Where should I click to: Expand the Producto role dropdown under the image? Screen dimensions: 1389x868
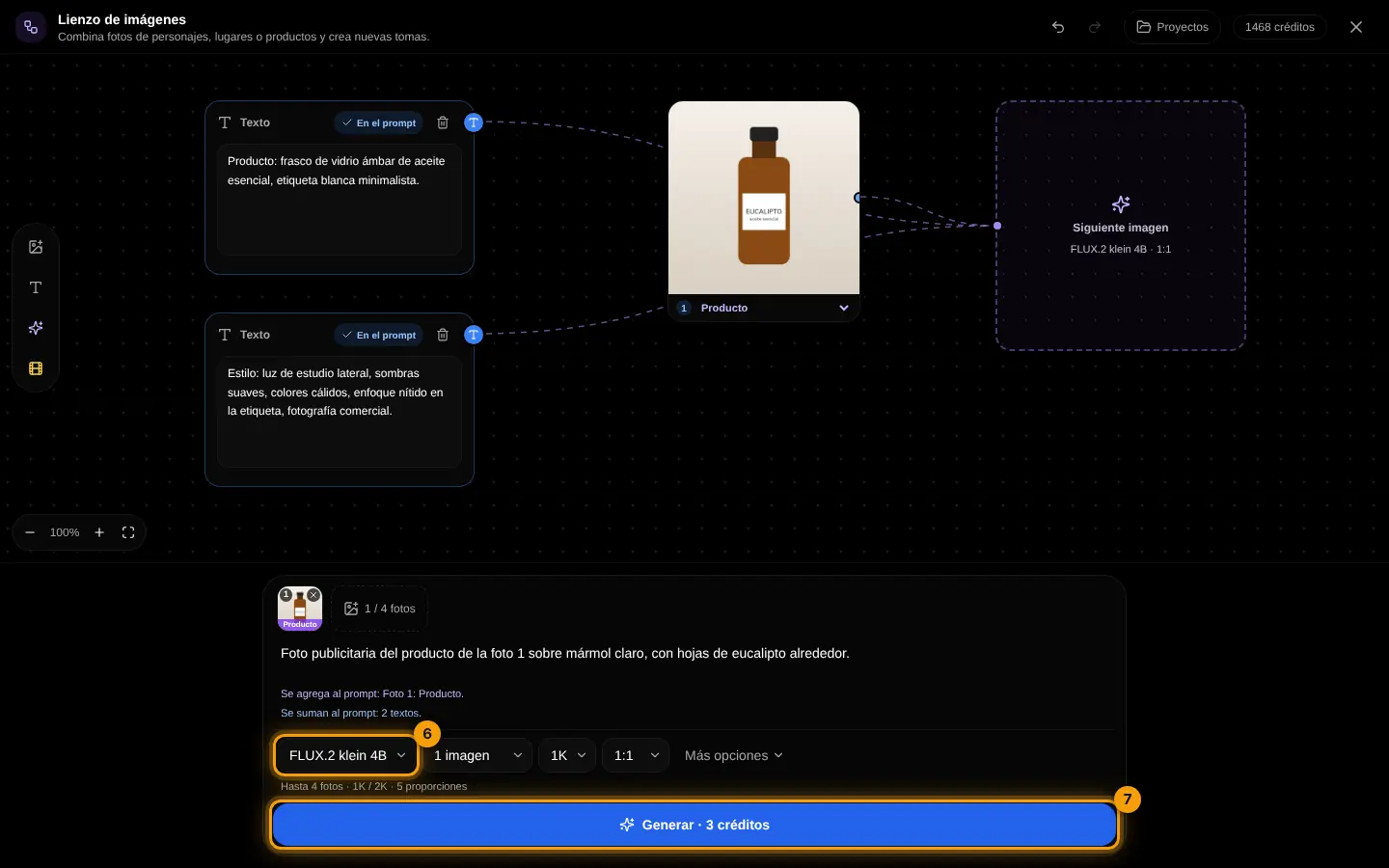point(764,308)
